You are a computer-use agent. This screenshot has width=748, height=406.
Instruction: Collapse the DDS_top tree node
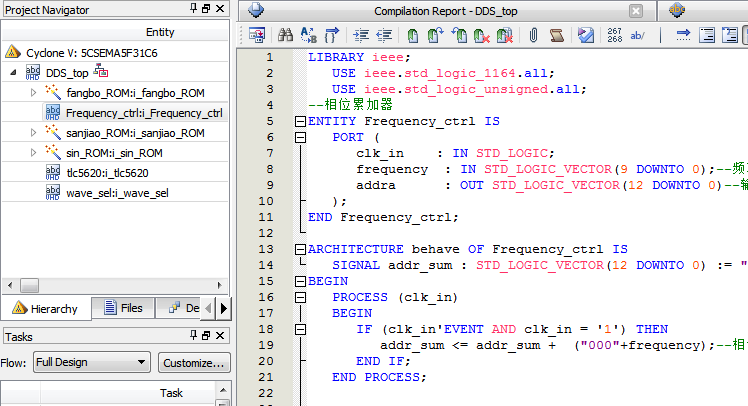(12, 73)
